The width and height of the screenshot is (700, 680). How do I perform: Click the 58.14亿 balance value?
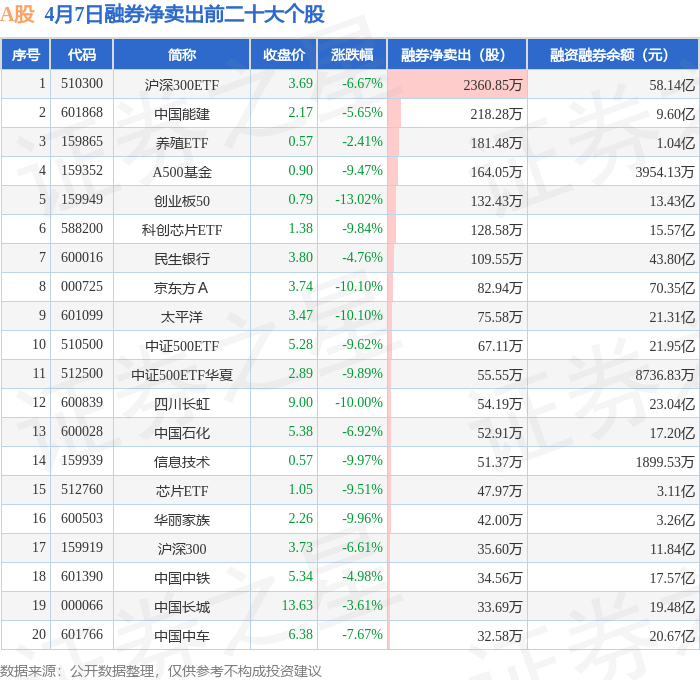672,85
